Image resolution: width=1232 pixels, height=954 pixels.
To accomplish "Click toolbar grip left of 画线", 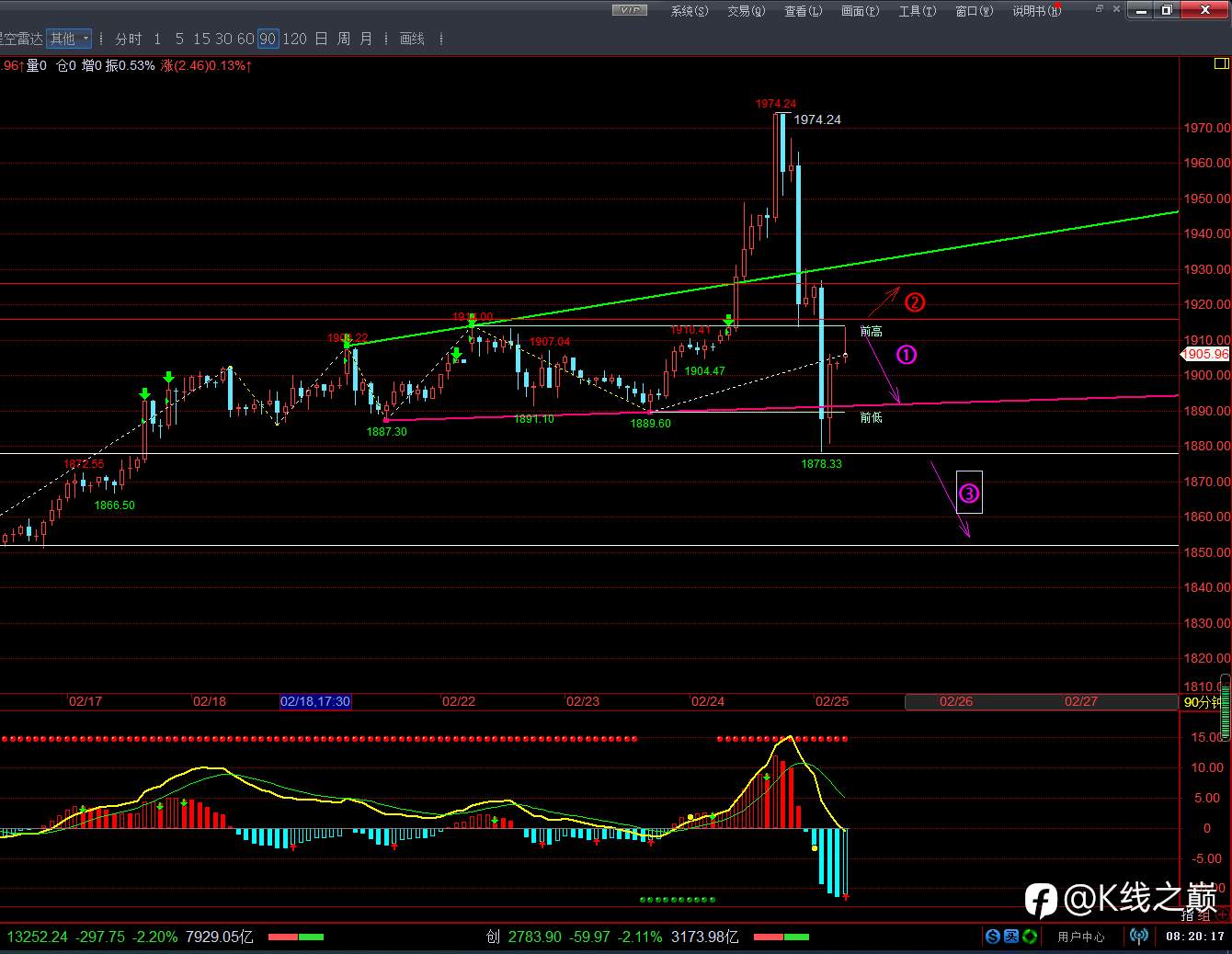I will [387, 39].
